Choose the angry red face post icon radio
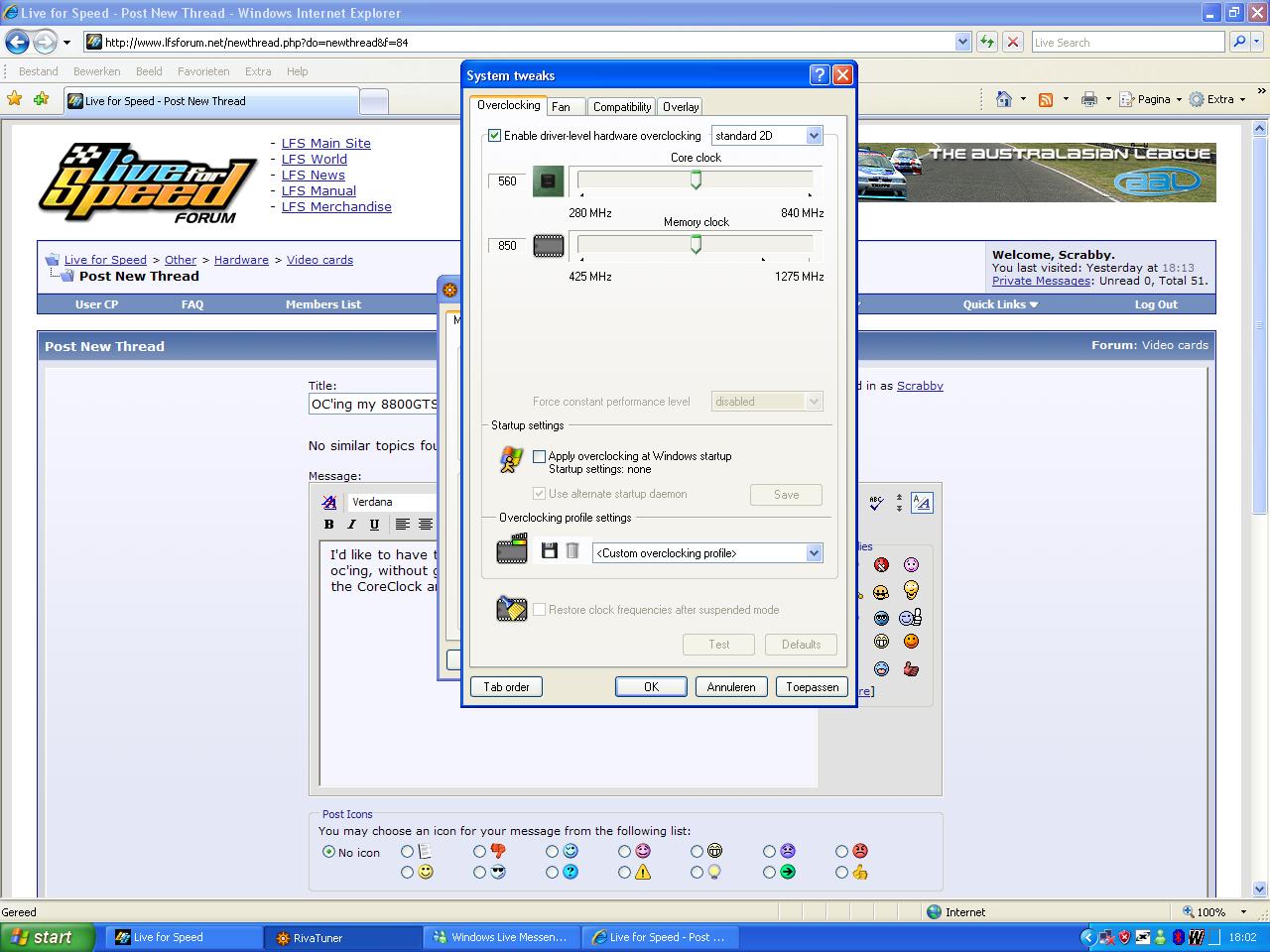The image size is (1270, 952). [x=841, y=851]
